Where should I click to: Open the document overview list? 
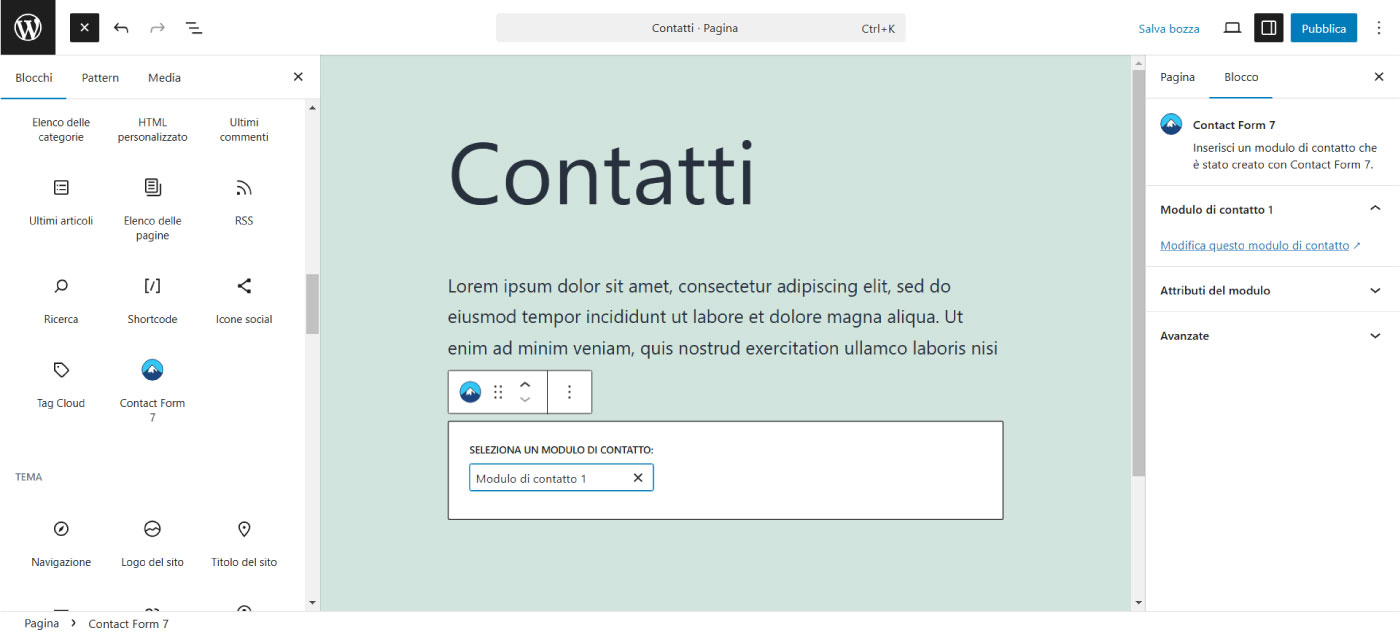pyautogui.click(x=194, y=28)
